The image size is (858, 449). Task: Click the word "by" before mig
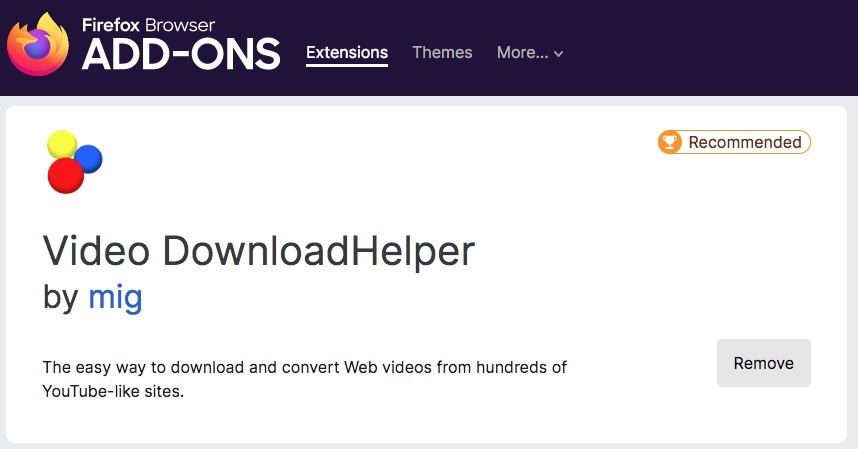click(60, 297)
